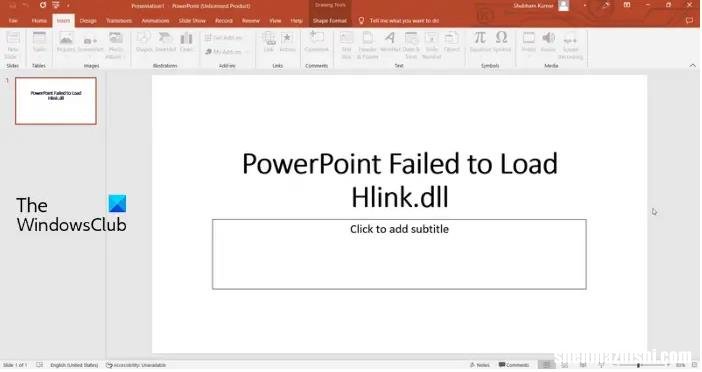702x372 pixels.
Task: Insert a Symbol (omega icon)
Action: coord(502,43)
